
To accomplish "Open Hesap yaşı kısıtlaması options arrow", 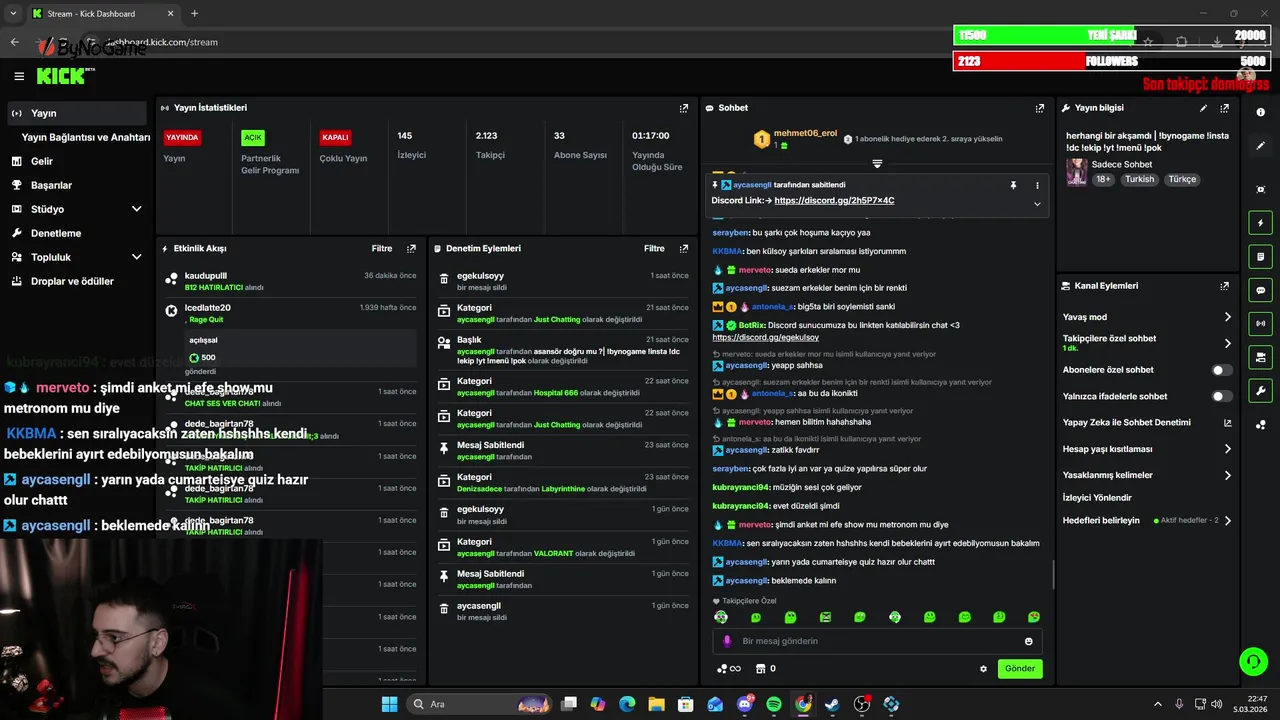I will coord(1228,450).
